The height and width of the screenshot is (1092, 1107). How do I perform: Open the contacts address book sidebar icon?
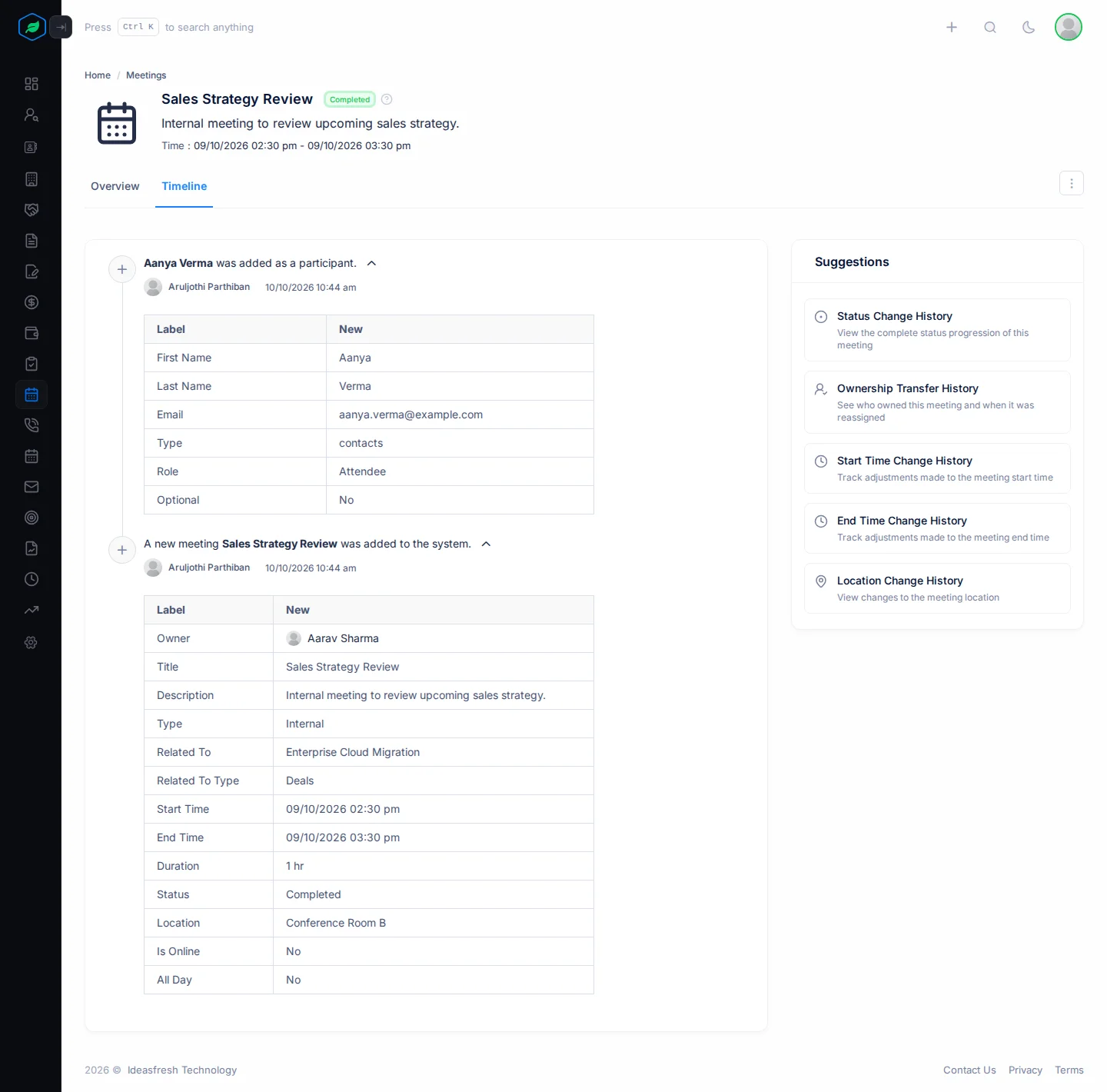(x=32, y=147)
